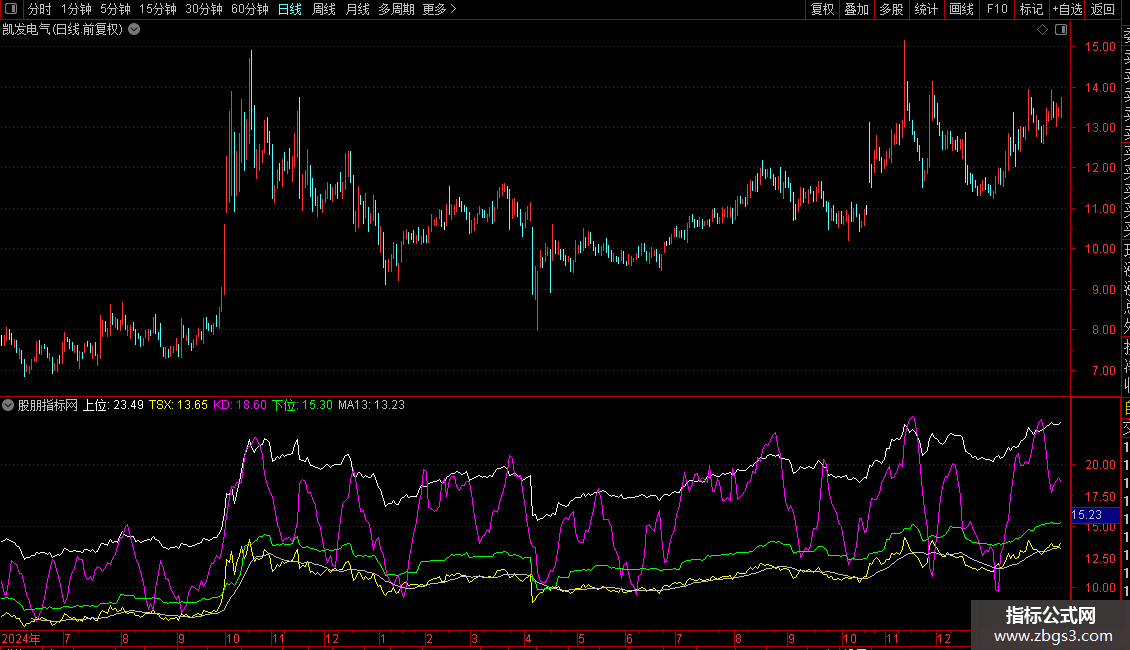
Task: Select the TSX: 13.65 readout
Action: click(178, 405)
